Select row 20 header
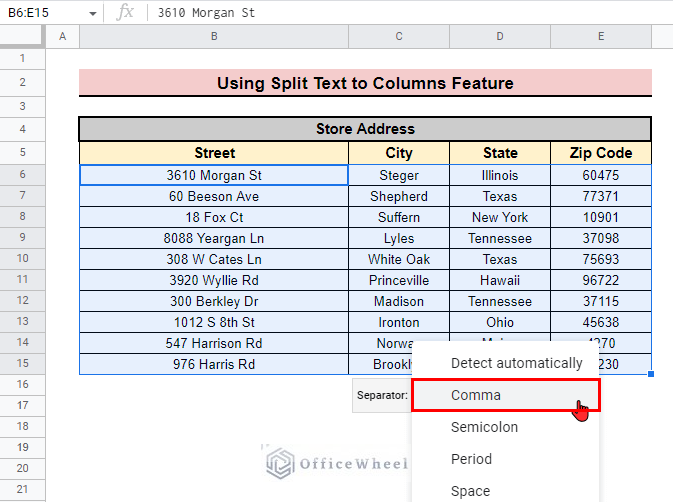673x502 pixels. [22, 469]
